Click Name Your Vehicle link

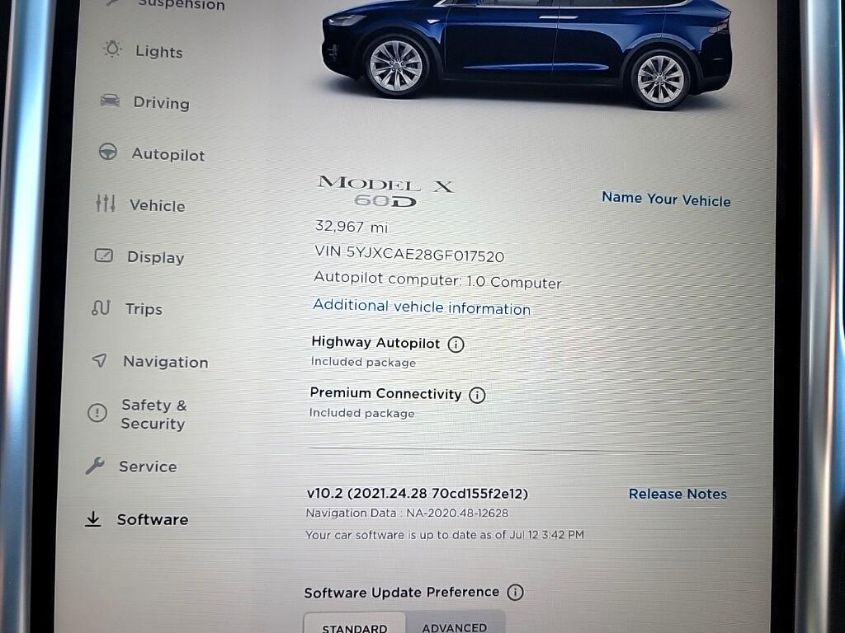666,199
